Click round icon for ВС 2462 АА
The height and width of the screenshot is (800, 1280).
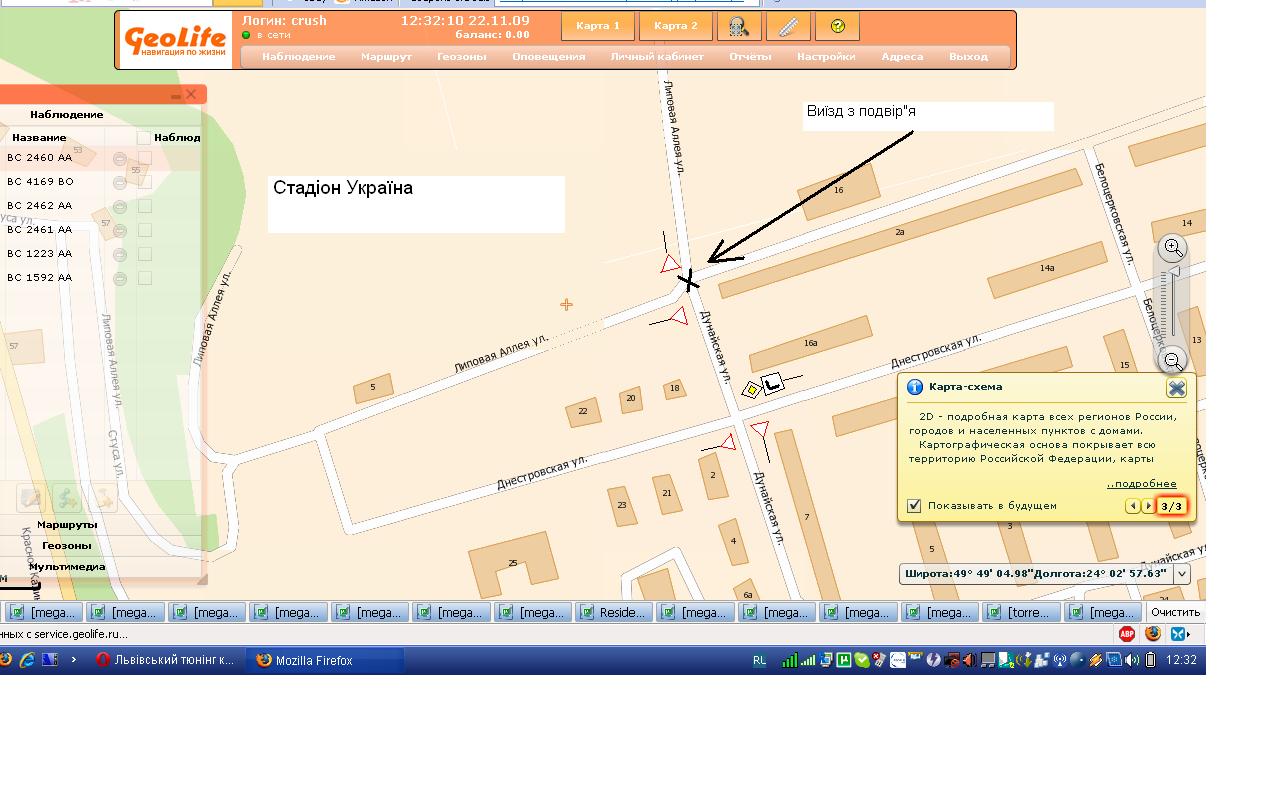pos(120,206)
